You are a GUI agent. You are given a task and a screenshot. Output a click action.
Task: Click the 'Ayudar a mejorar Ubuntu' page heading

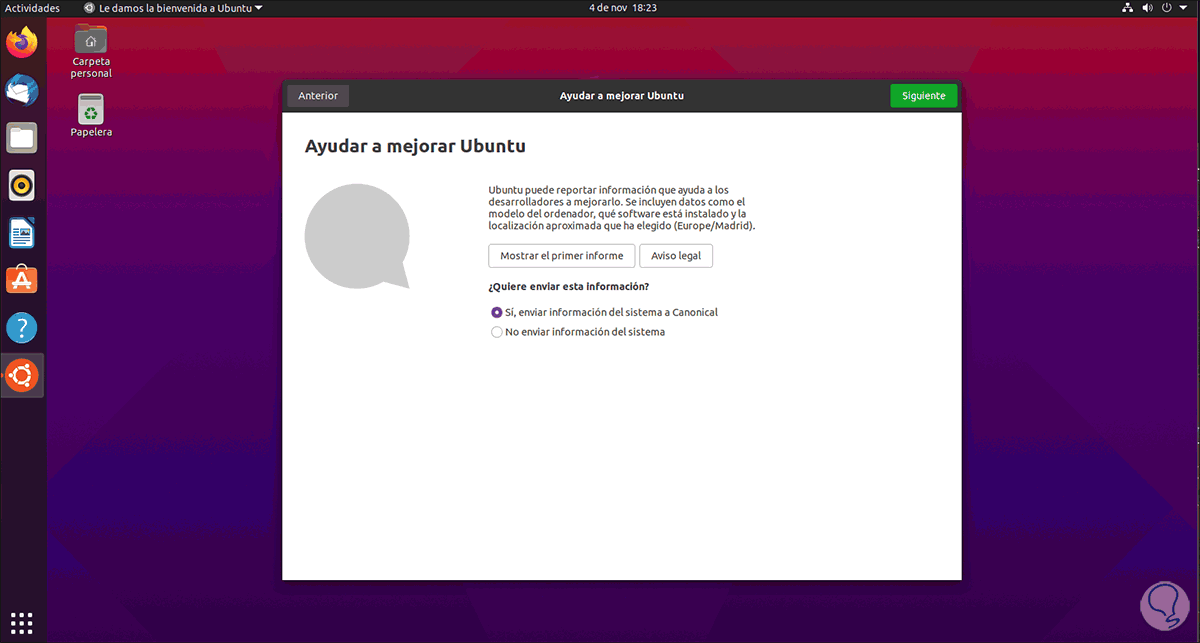click(415, 146)
